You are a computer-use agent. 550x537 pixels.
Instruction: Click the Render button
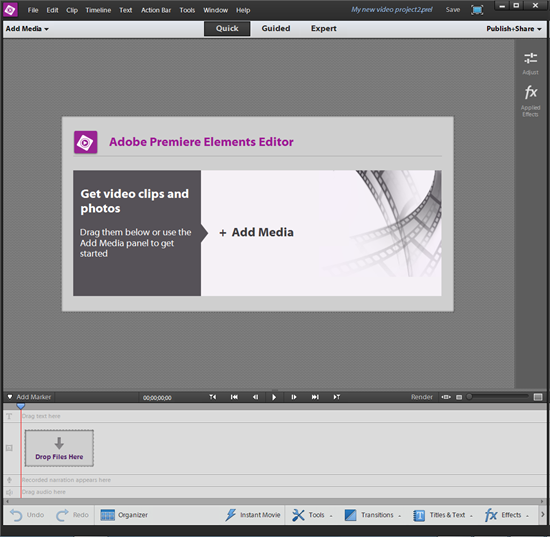click(422, 397)
